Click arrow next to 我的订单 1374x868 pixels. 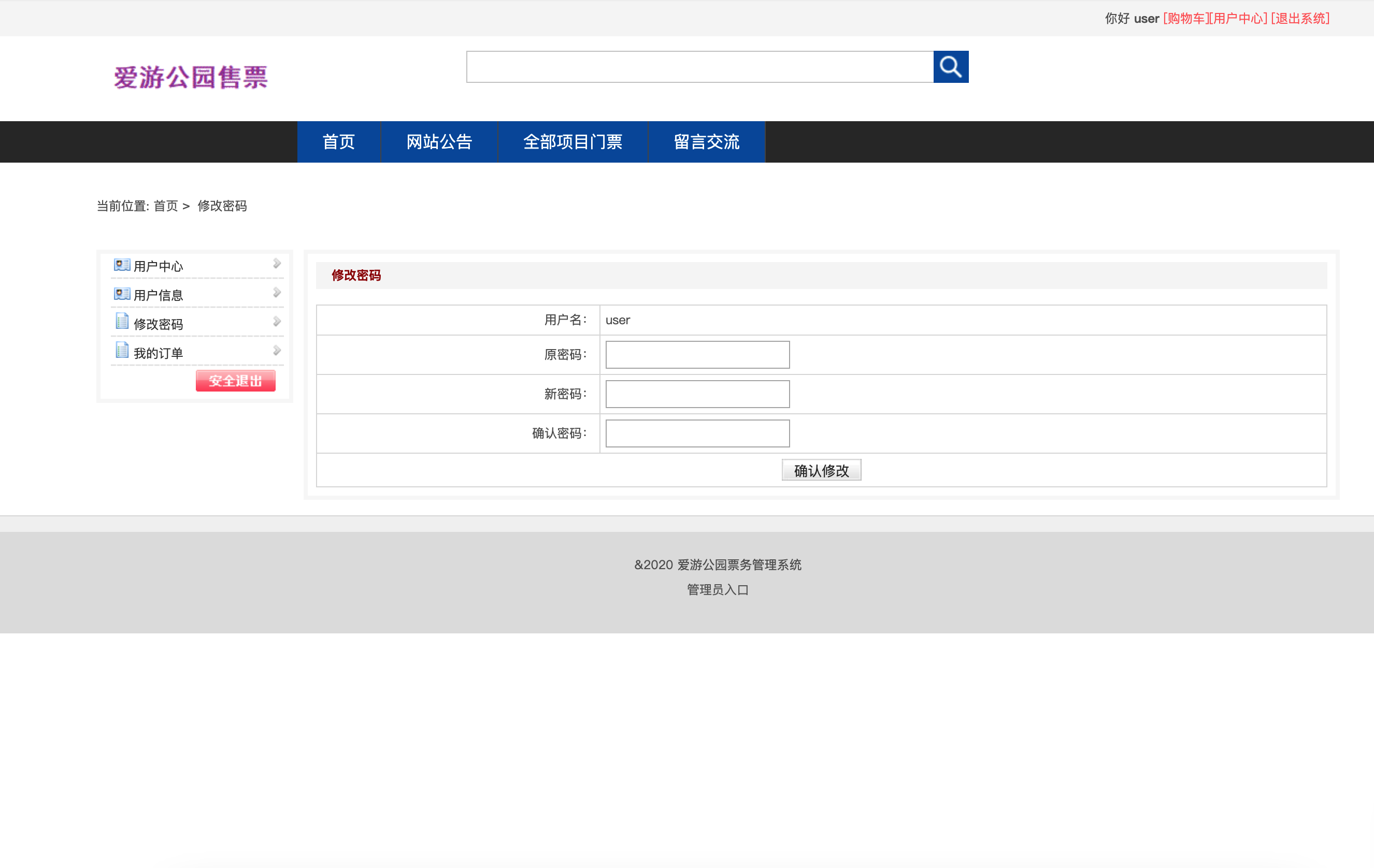click(277, 350)
